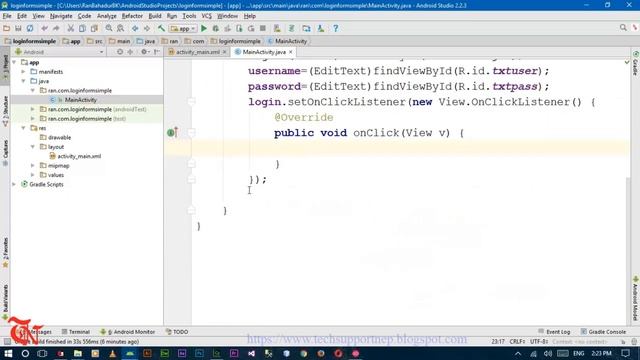Screen dimensions: 640x360
Task: Open the Project Structure toolbar icon
Action: [306, 28]
